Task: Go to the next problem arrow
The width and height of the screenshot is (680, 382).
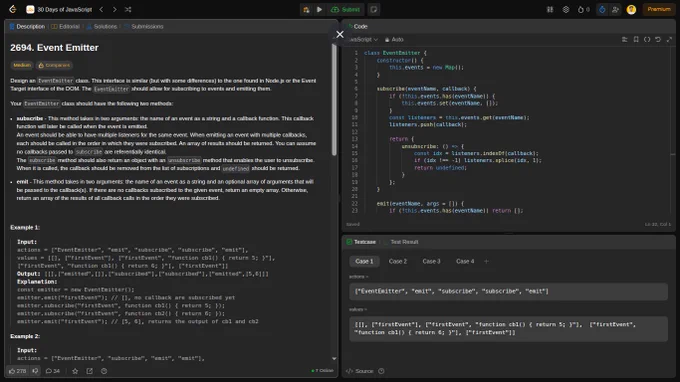Action: (114, 9)
